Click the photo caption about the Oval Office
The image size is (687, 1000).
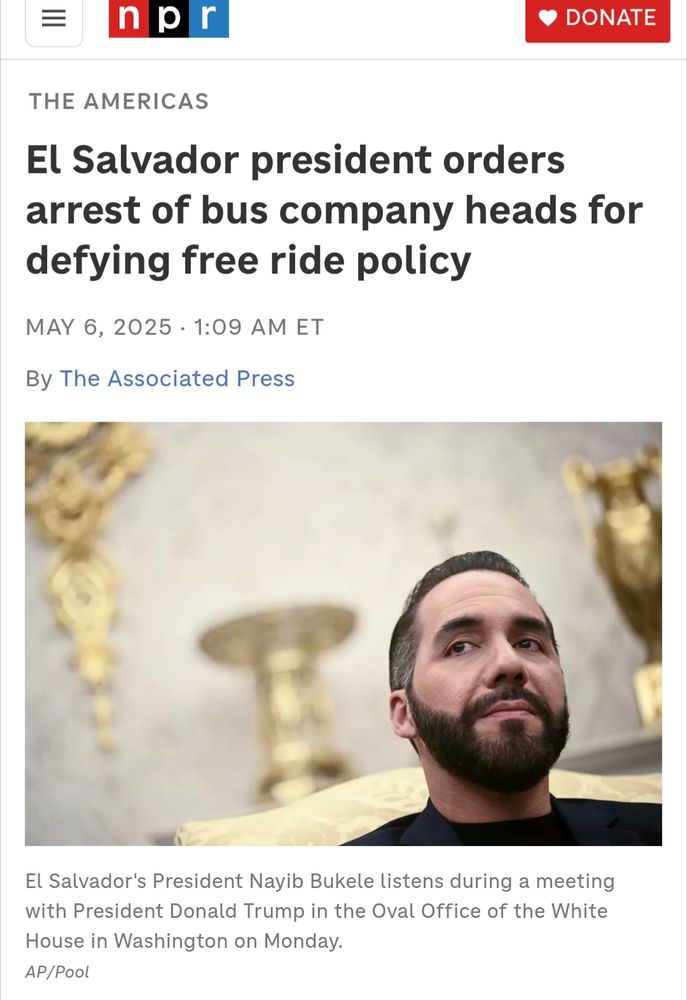pos(320,911)
